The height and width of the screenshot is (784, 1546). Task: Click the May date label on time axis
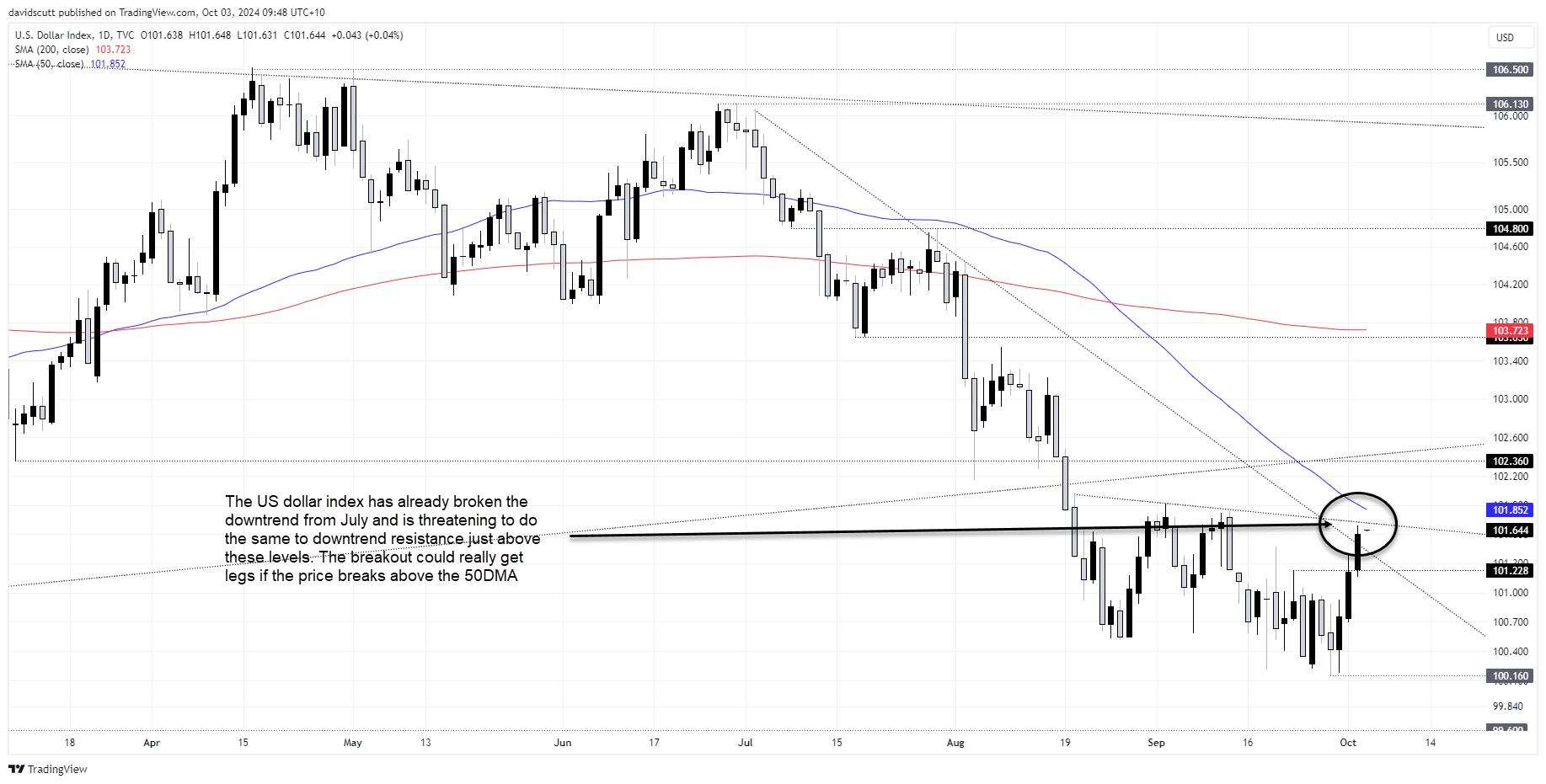[353, 743]
